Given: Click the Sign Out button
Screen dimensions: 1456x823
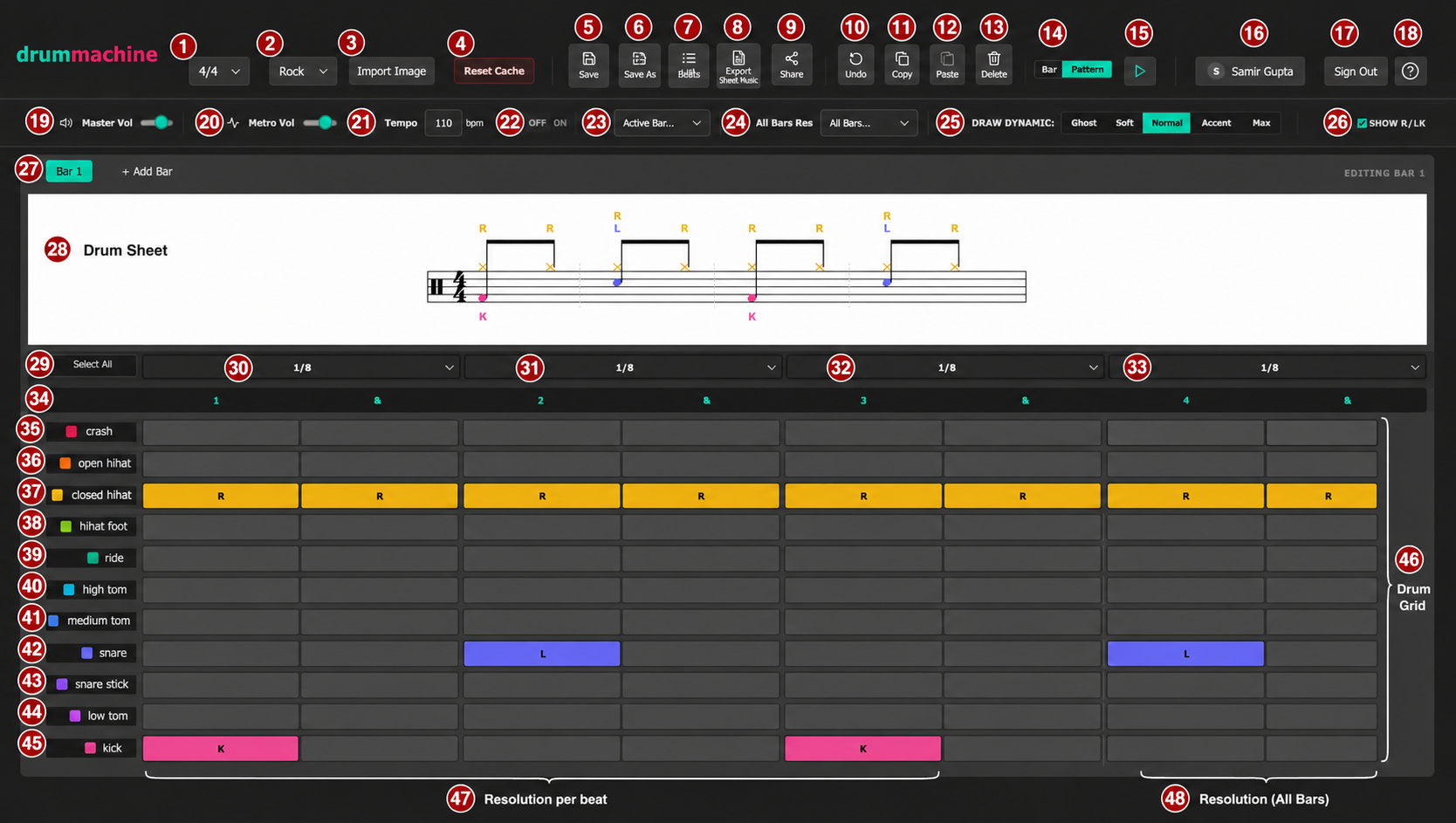Looking at the screenshot, I should (1356, 72).
